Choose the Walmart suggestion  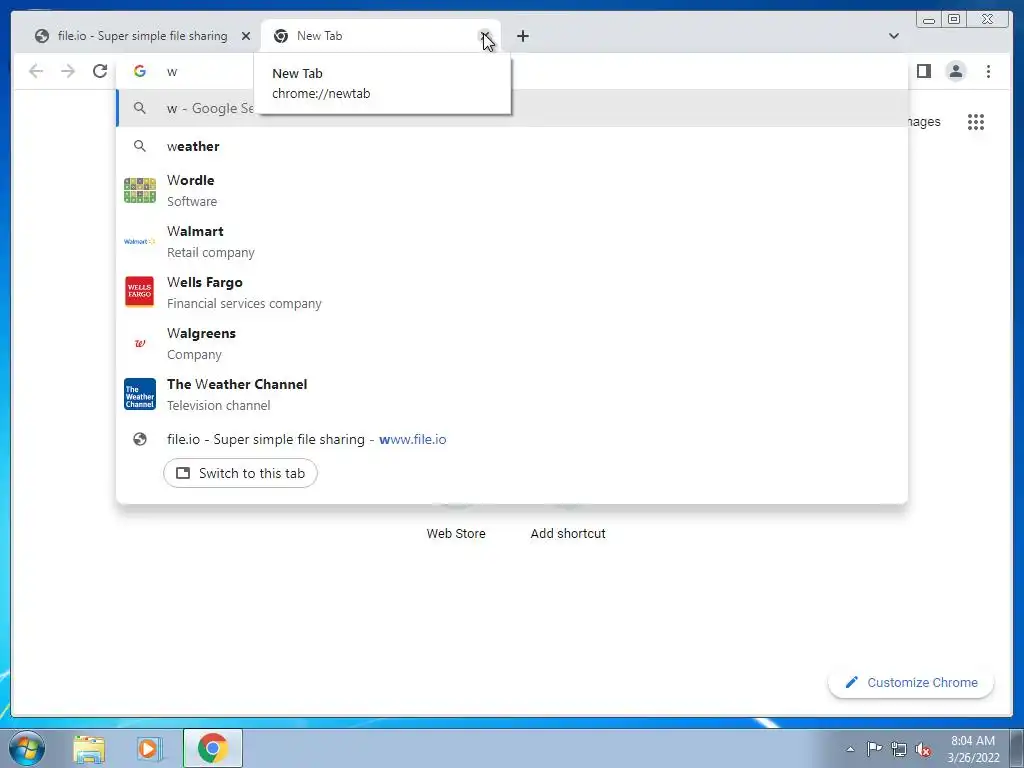point(512,242)
